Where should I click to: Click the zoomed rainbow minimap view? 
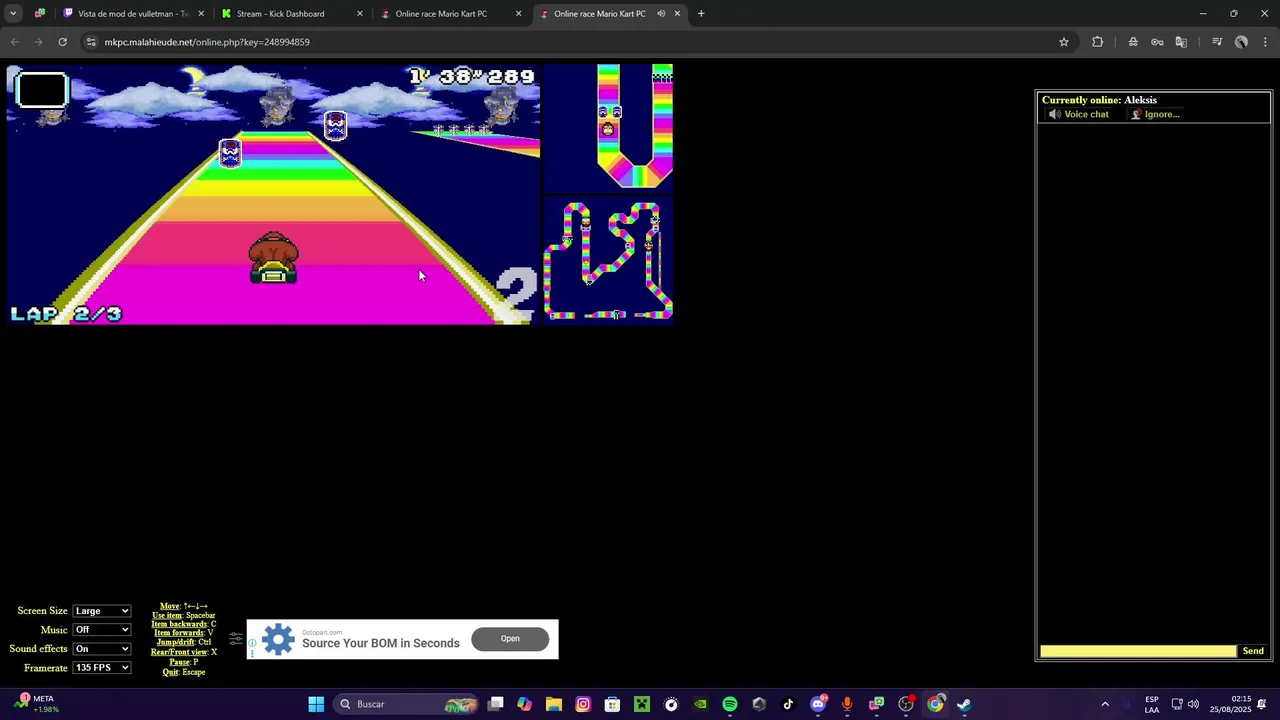pos(608,127)
